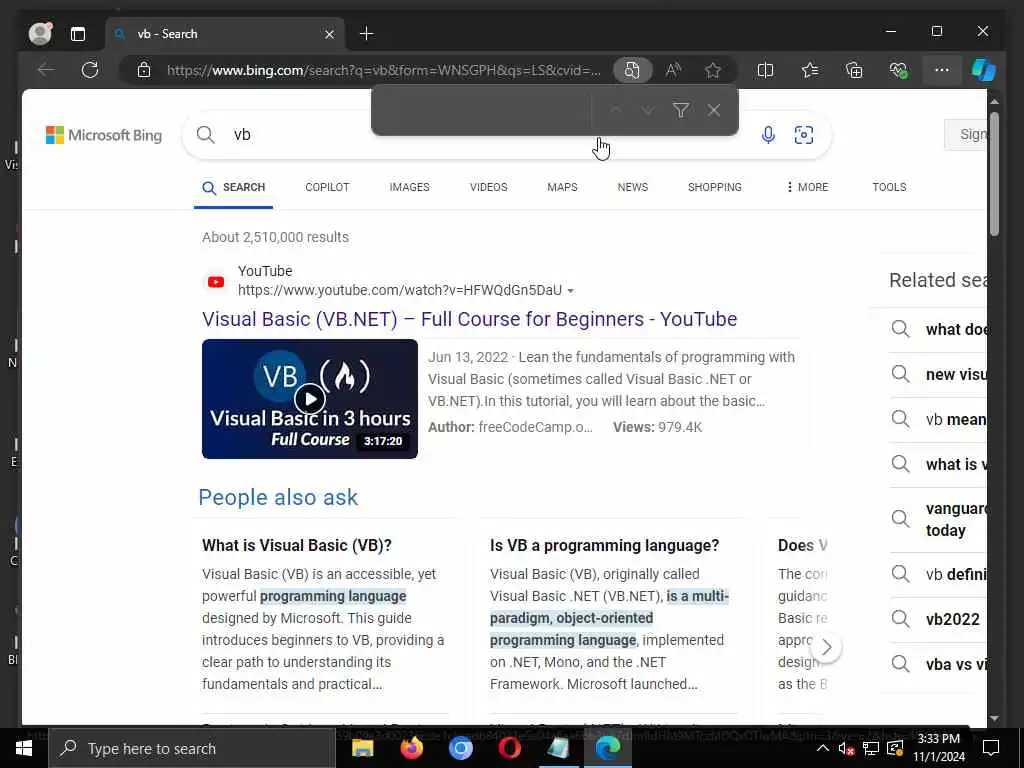Switch to the NEWS tab
The width and height of the screenshot is (1024, 768).
pyautogui.click(x=633, y=187)
